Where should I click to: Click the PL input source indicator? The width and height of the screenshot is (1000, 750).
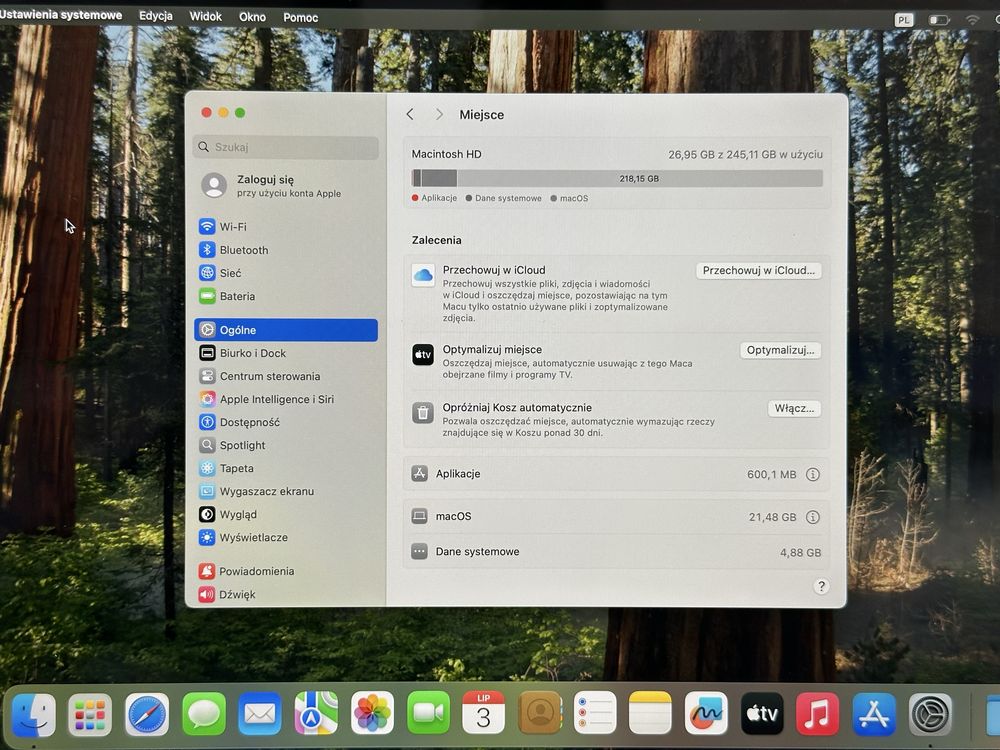904,20
